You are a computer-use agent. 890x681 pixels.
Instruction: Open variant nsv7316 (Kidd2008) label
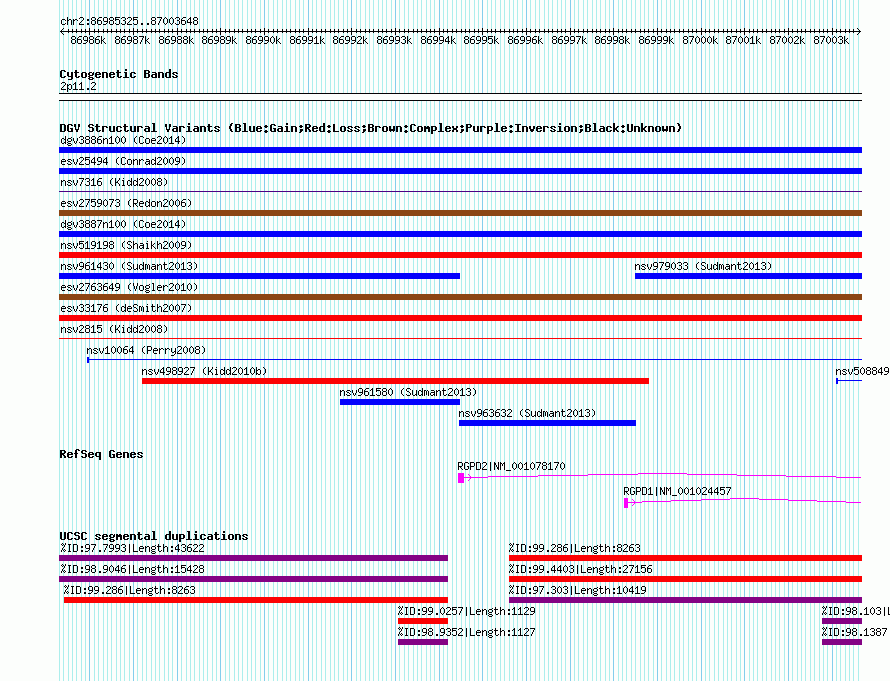click(x=114, y=182)
